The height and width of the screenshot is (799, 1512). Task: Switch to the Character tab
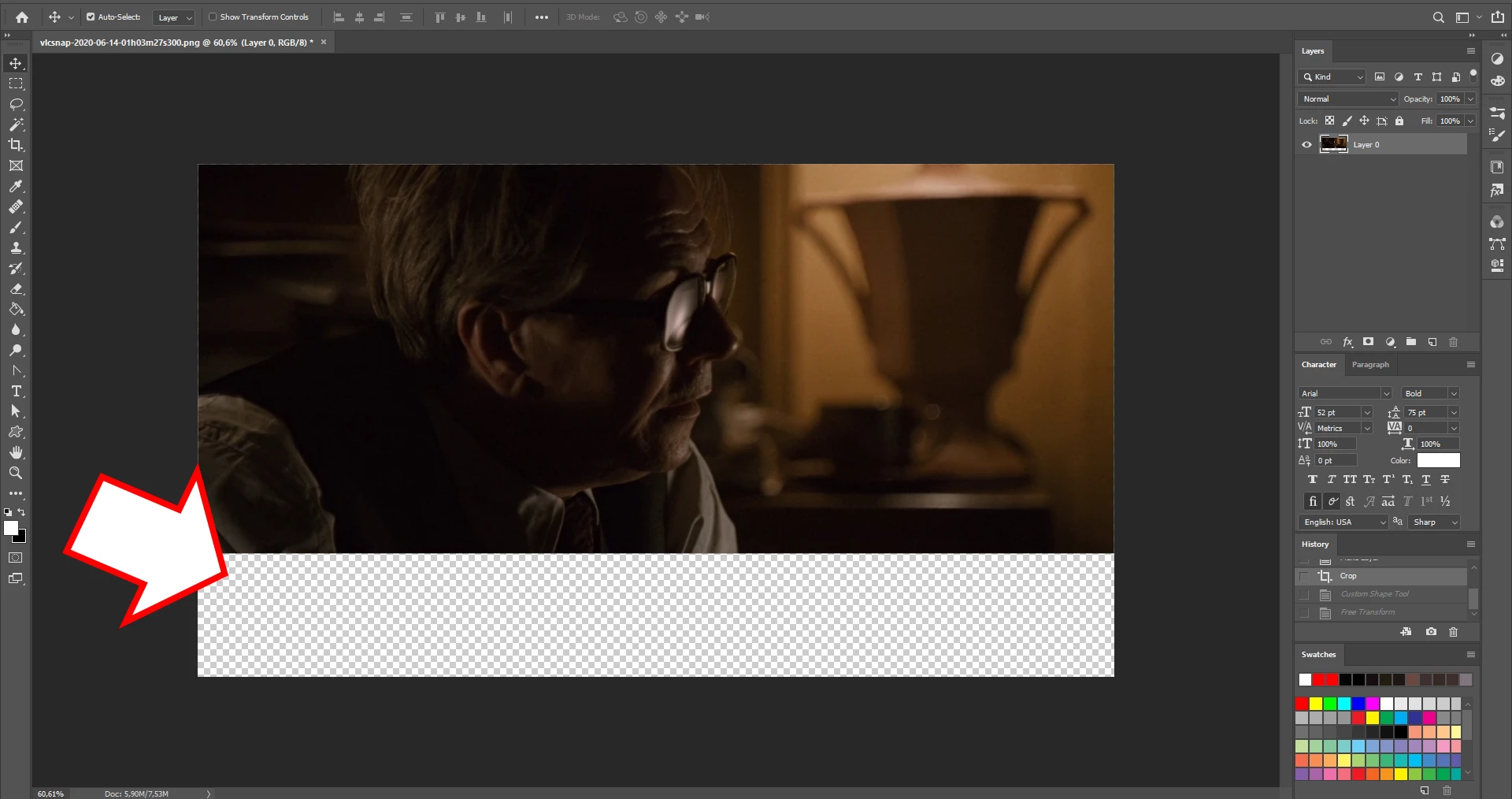tap(1319, 365)
